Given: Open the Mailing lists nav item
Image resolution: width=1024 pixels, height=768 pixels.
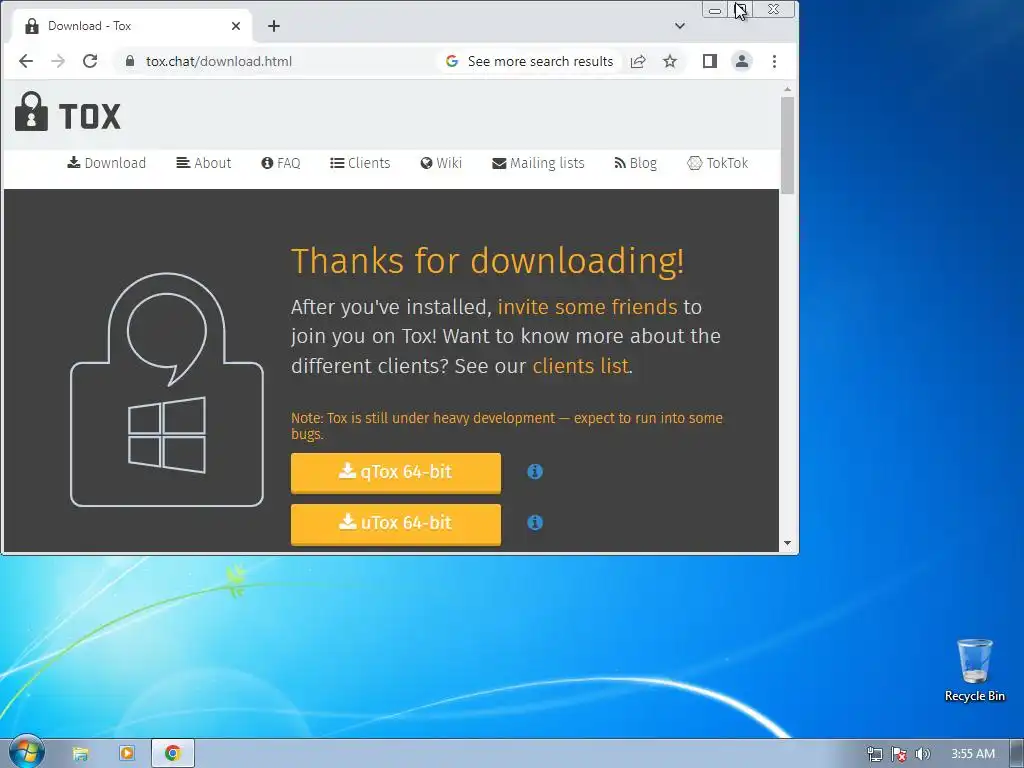Looking at the screenshot, I should point(538,163).
